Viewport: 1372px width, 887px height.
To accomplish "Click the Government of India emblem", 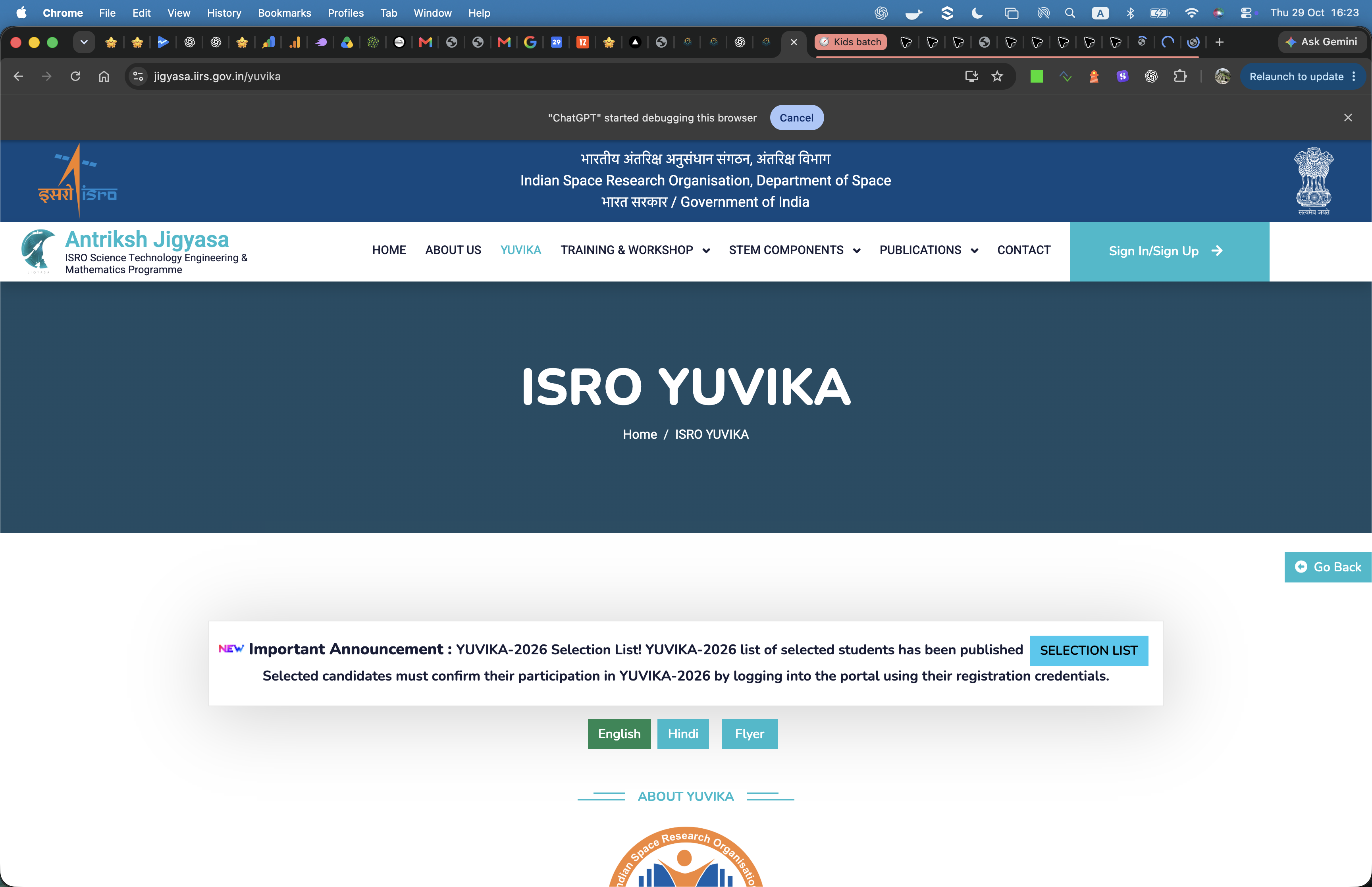I will [x=1314, y=181].
